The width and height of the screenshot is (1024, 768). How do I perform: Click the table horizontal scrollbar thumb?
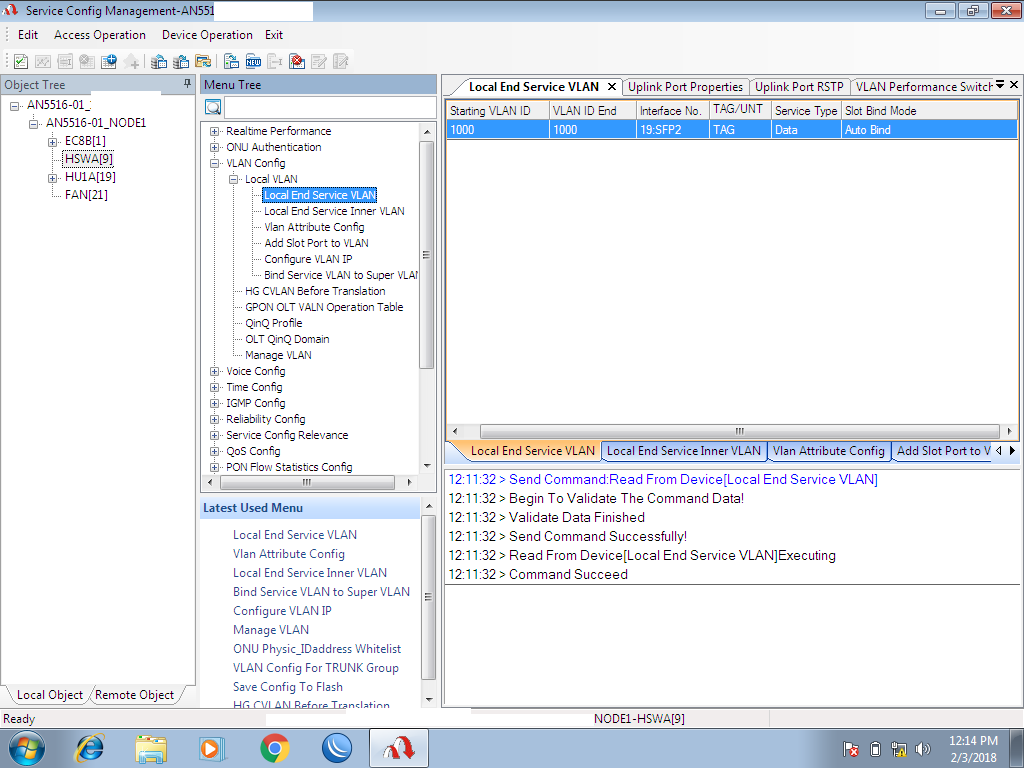739,431
